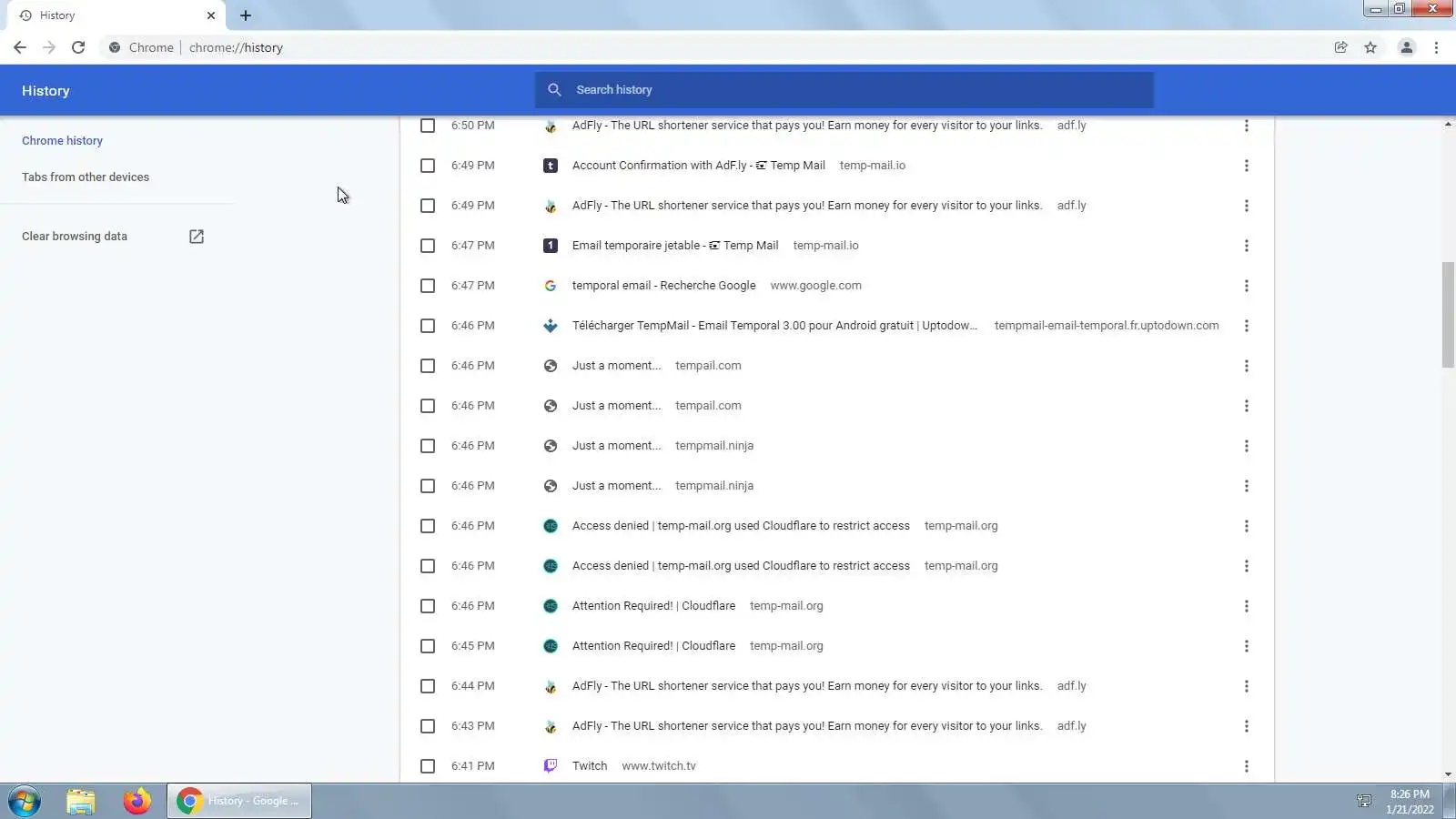Image resolution: width=1456 pixels, height=819 pixels.
Task: Click the favicon of Account Confirmation with AdF.ly entry
Action: click(551, 166)
